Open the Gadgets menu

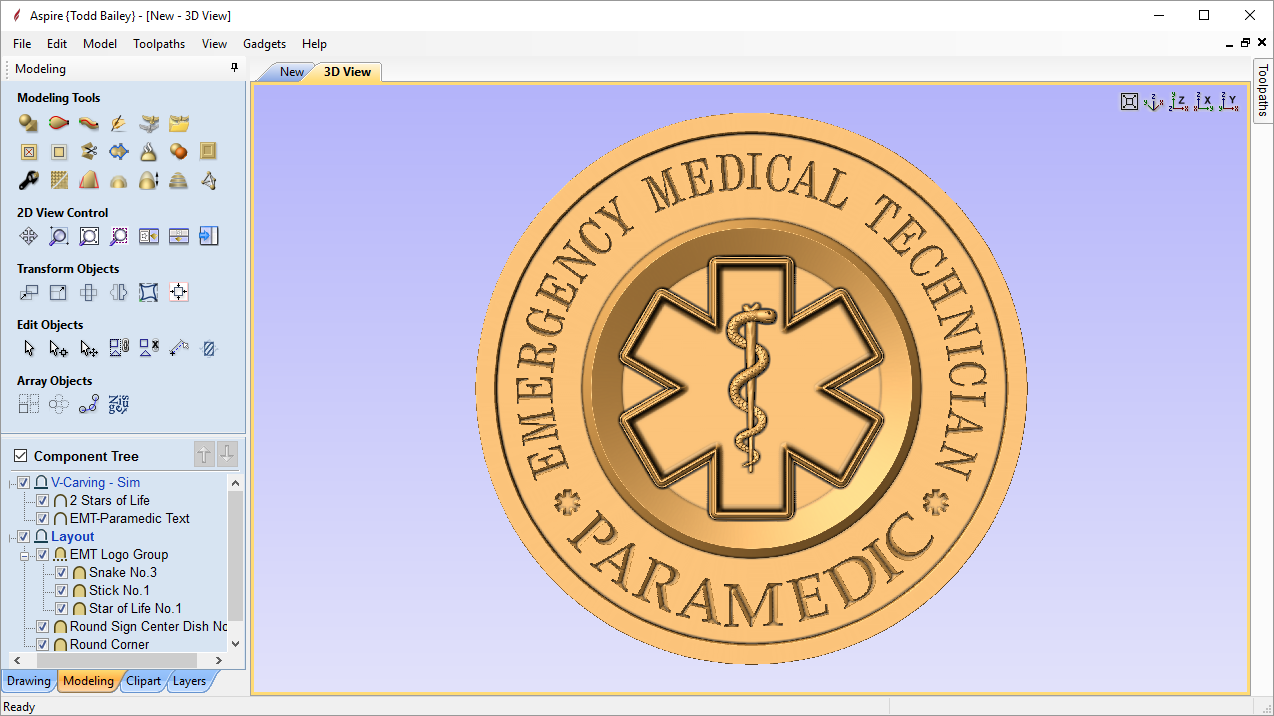pos(264,44)
